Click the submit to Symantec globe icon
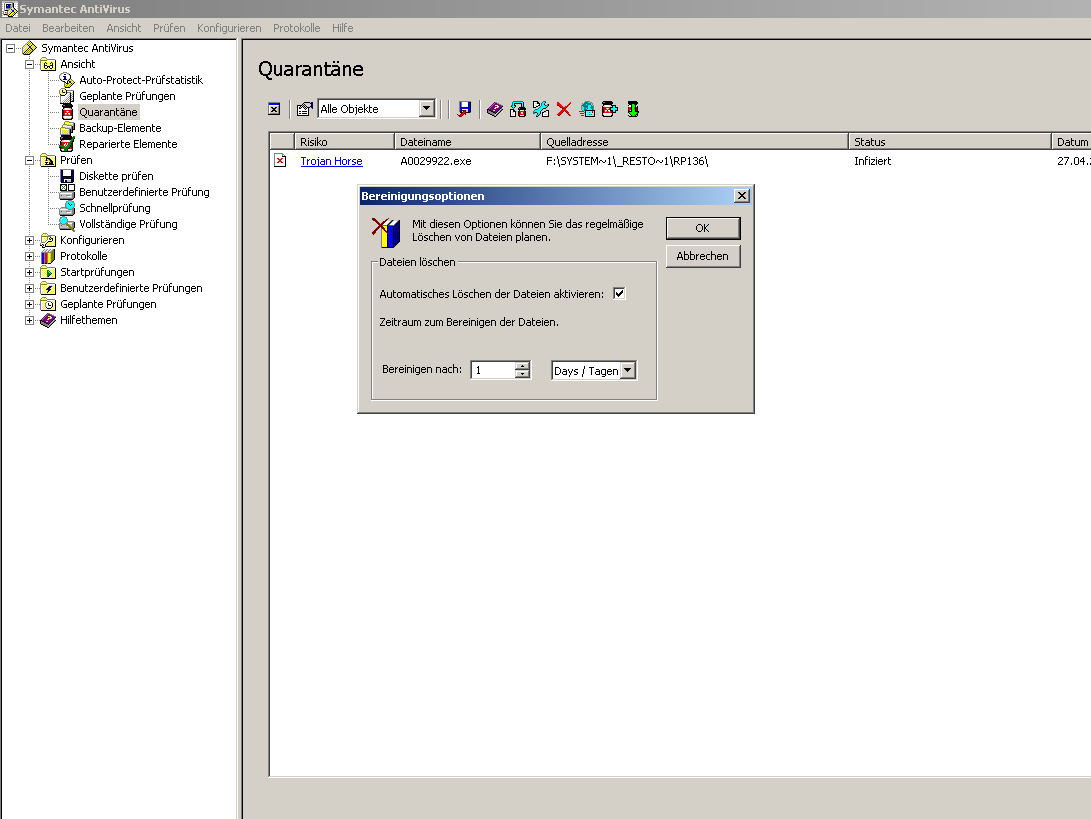Screen dimensions: 1091x819 point(587,109)
